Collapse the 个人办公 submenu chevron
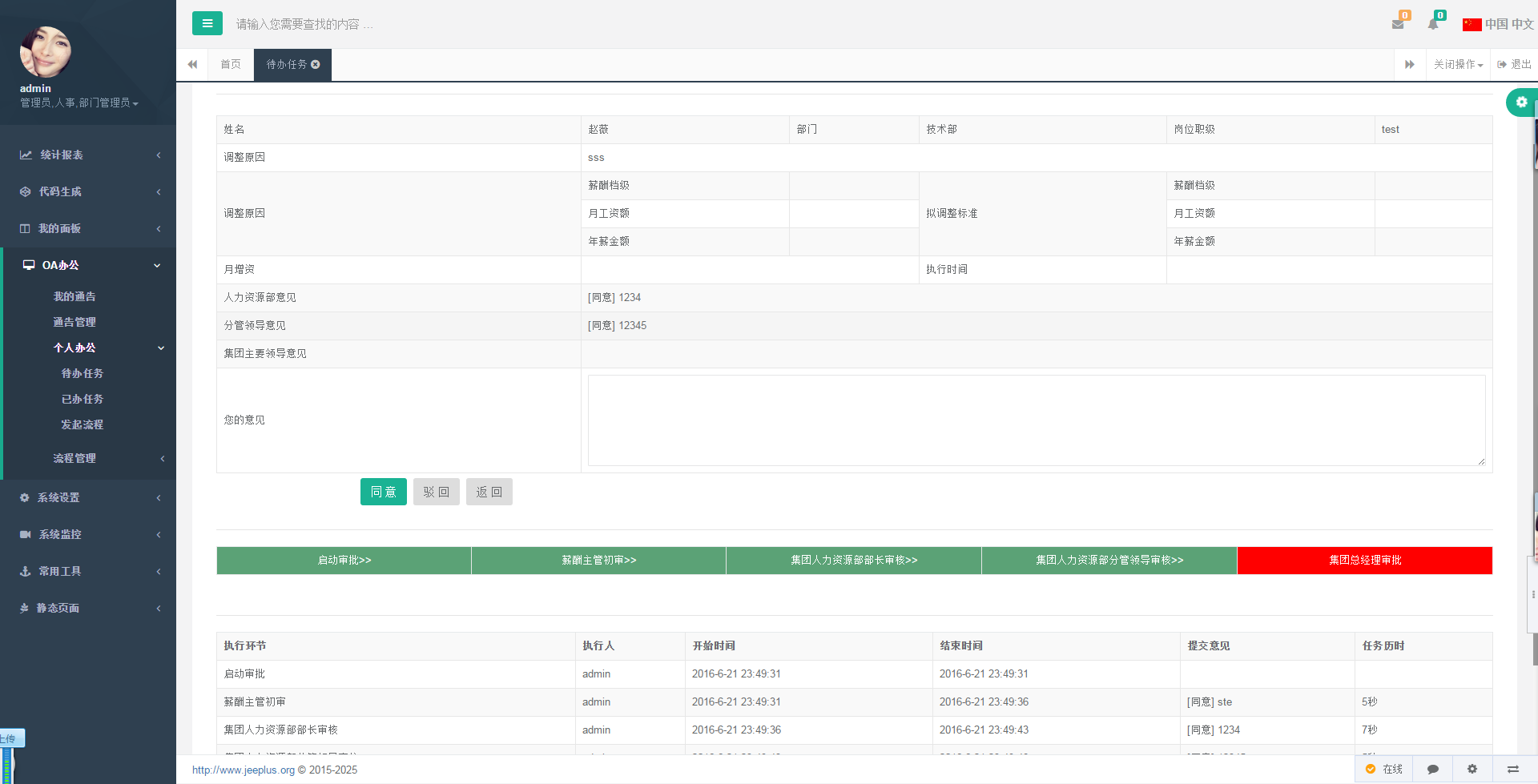 click(161, 348)
